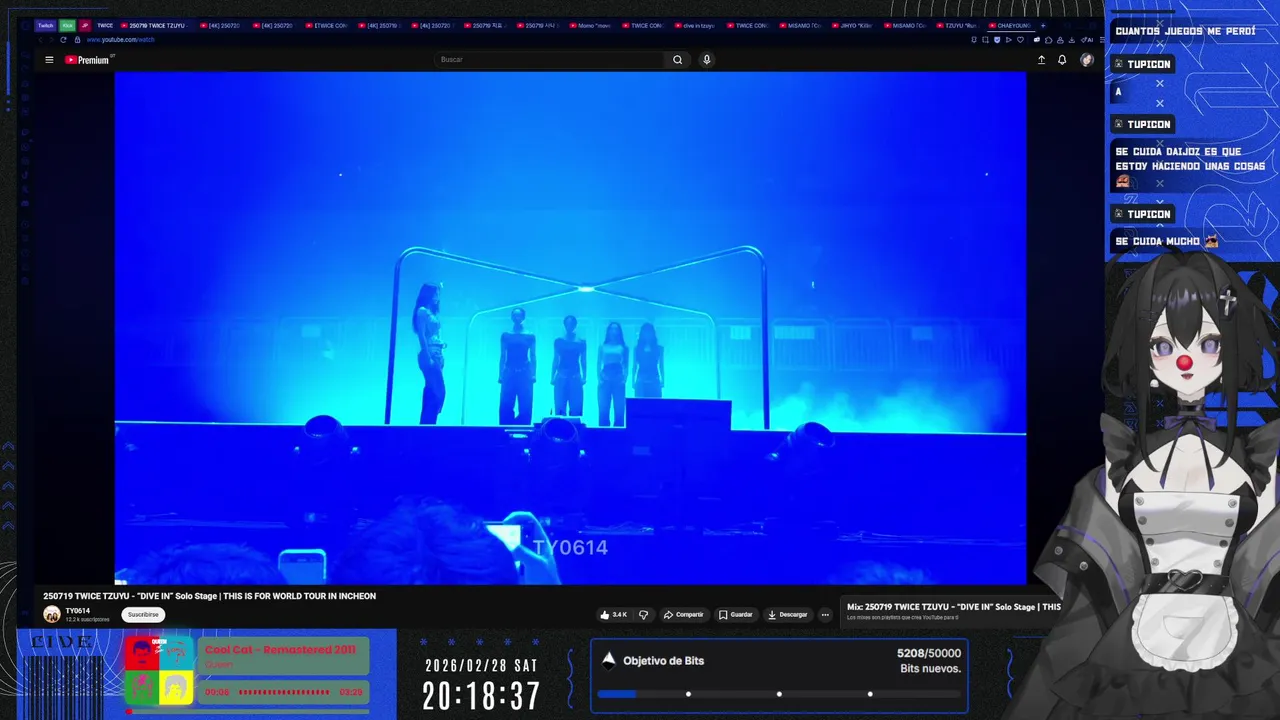Start voice search with the microphone
Viewport: 1280px width, 720px height.
tap(706, 59)
